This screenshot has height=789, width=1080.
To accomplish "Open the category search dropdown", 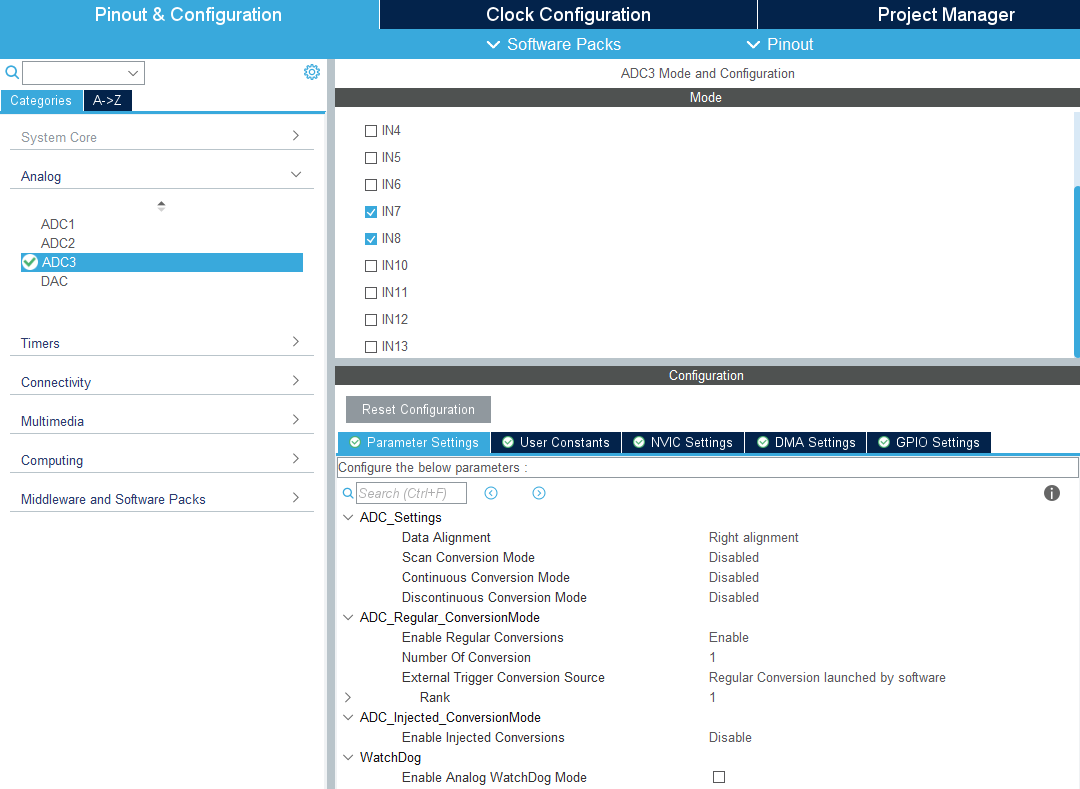I will (x=133, y=73).
